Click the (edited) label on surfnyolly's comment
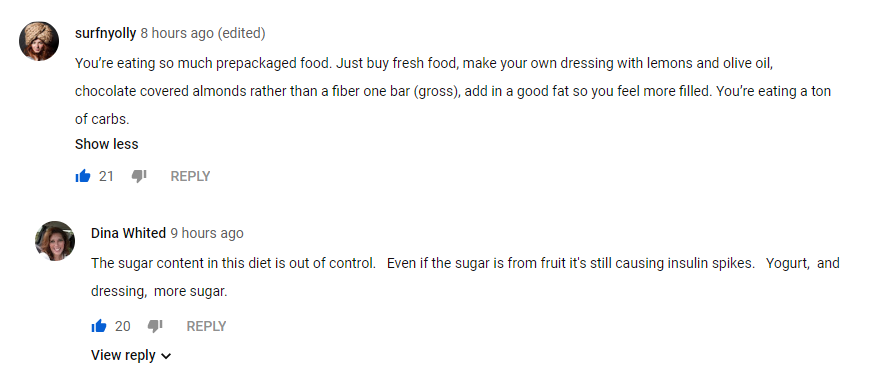 [x=242, y=34]
